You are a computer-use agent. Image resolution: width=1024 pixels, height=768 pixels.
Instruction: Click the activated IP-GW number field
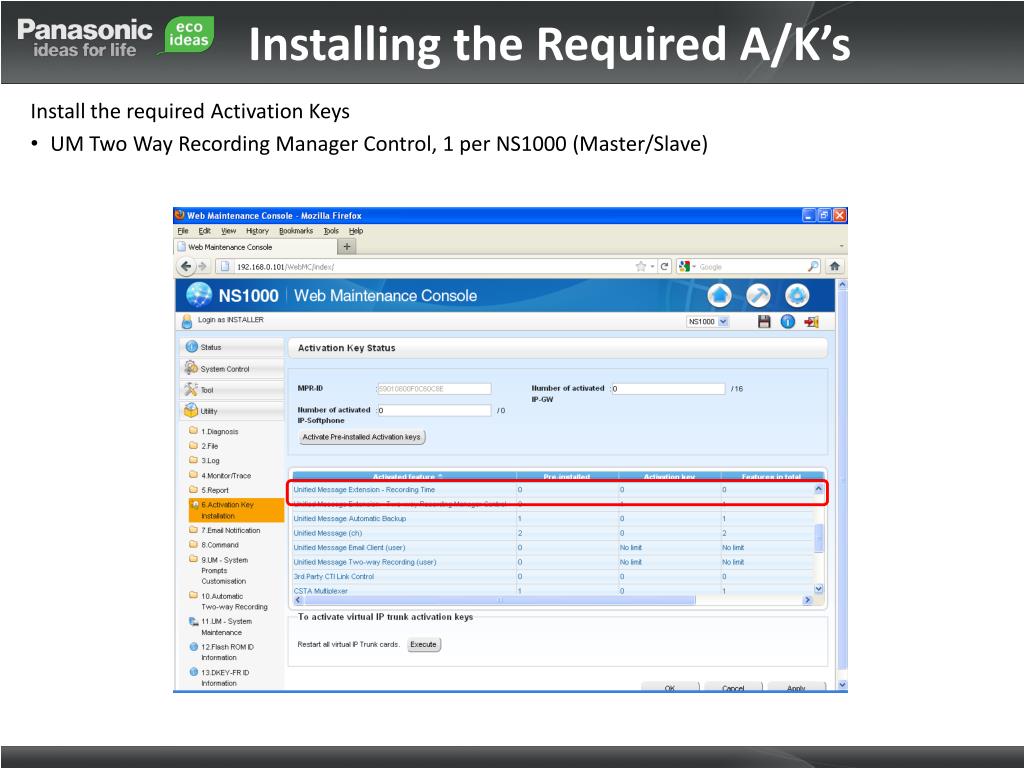[x=668, y=389]
